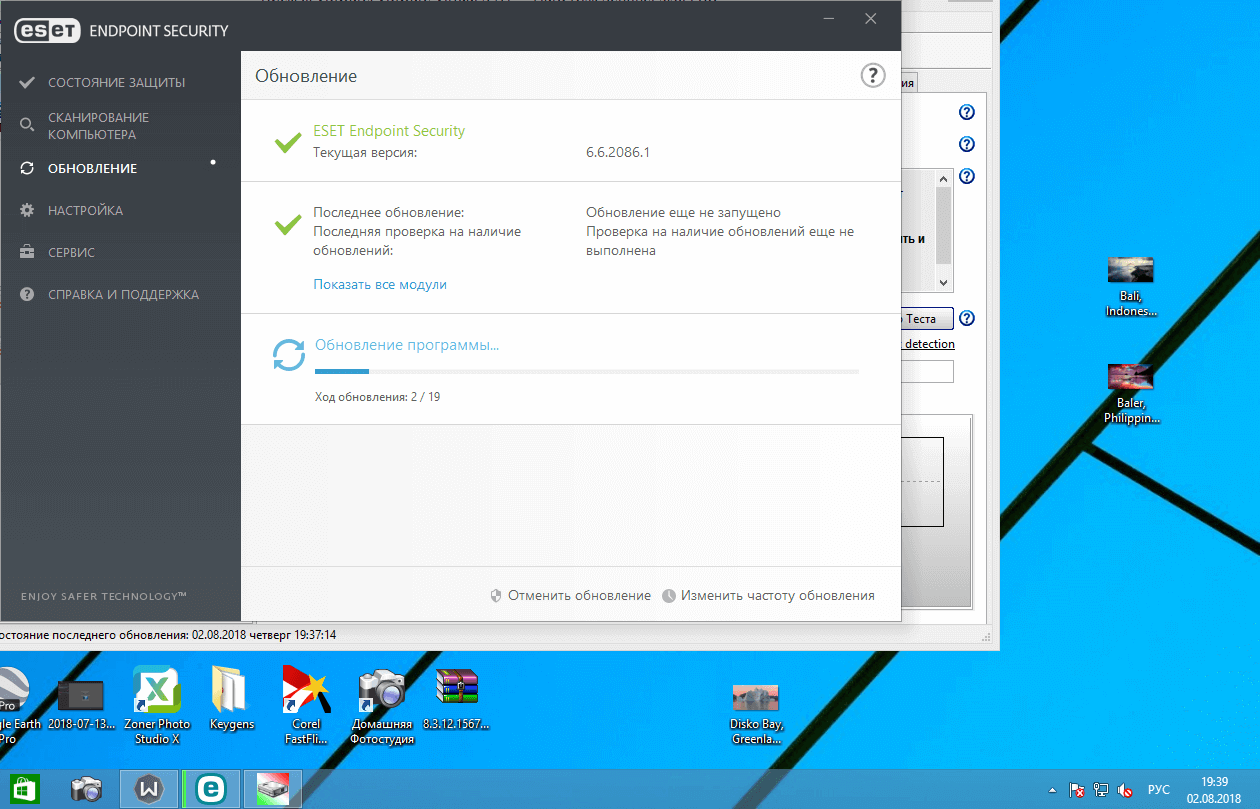Click the volume icon in system tray
The image size is (1260, 809).
click(1124, 789)
